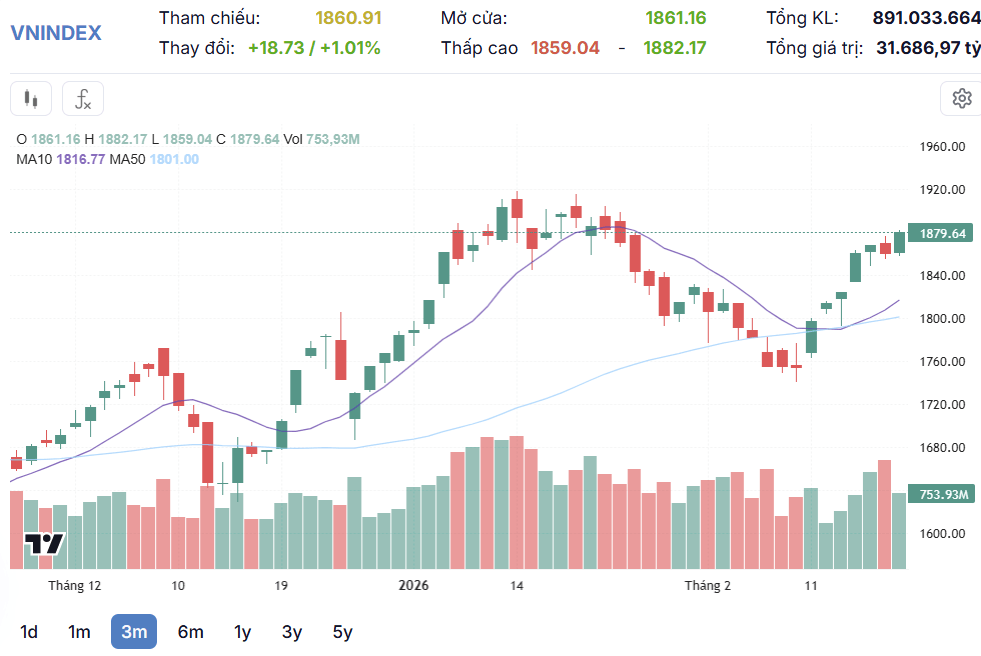981x656 pixels.
Task: Click the 1960.00 price axis label
Action: (942, 147)
